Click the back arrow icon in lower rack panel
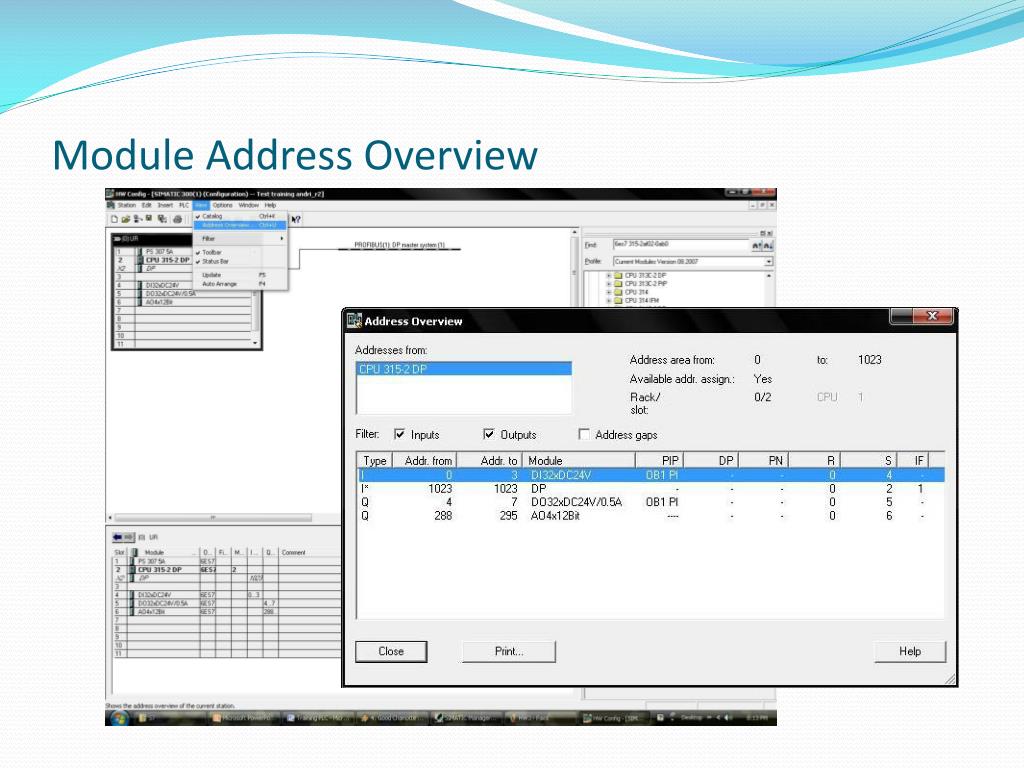Screen dimensions: 1024x768 (119, 537)
